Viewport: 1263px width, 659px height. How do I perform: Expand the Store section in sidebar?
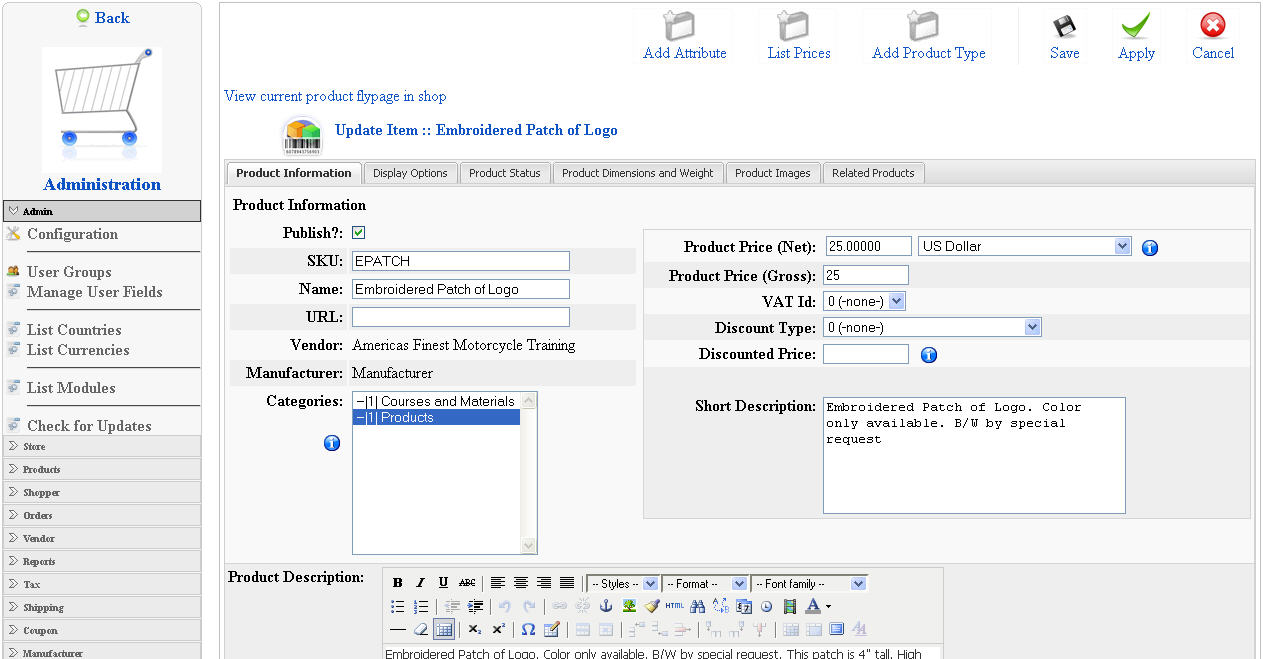point(102,446)
